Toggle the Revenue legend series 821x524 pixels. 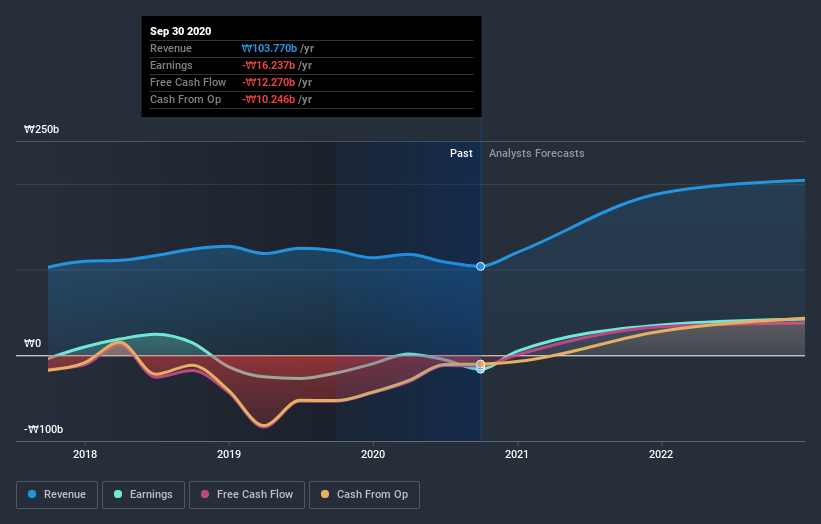tap(57, 495)
